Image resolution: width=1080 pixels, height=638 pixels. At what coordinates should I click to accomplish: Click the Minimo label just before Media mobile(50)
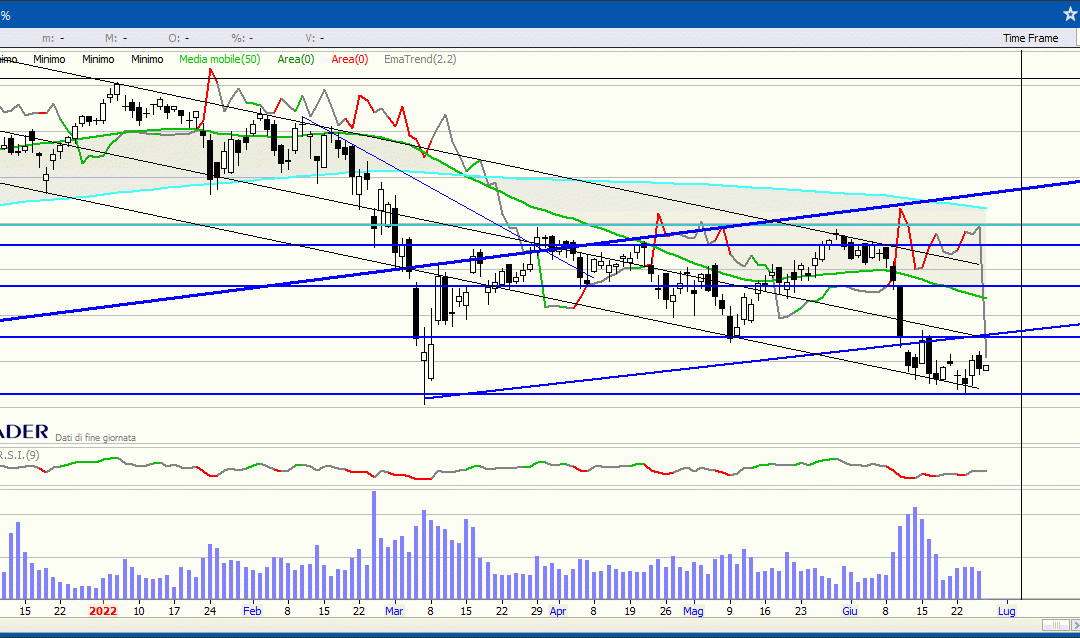[147, 59]
